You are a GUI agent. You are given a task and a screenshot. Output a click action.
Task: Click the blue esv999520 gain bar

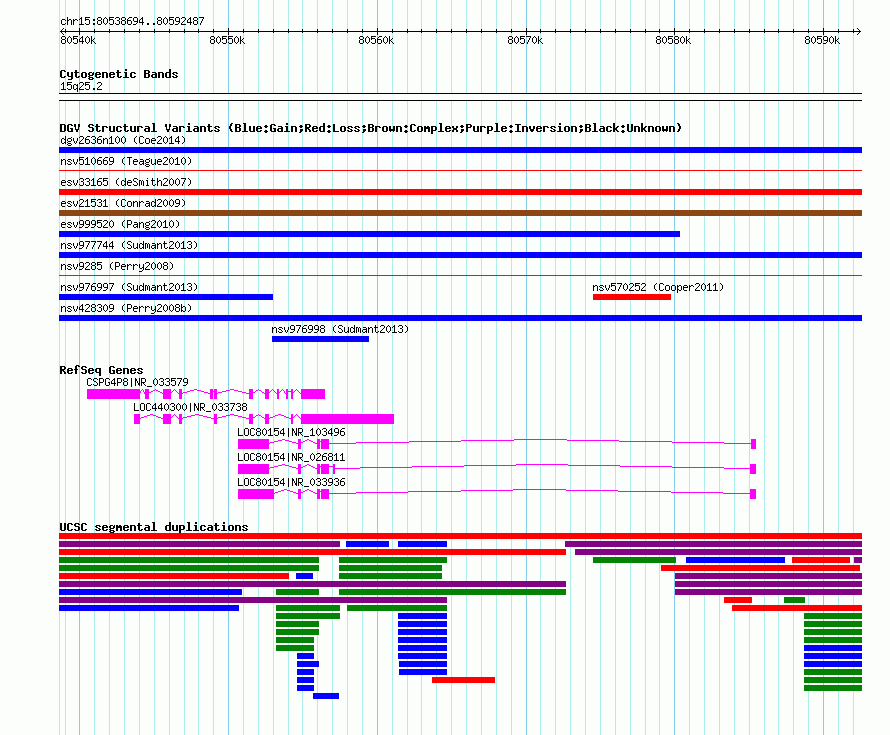370,234
